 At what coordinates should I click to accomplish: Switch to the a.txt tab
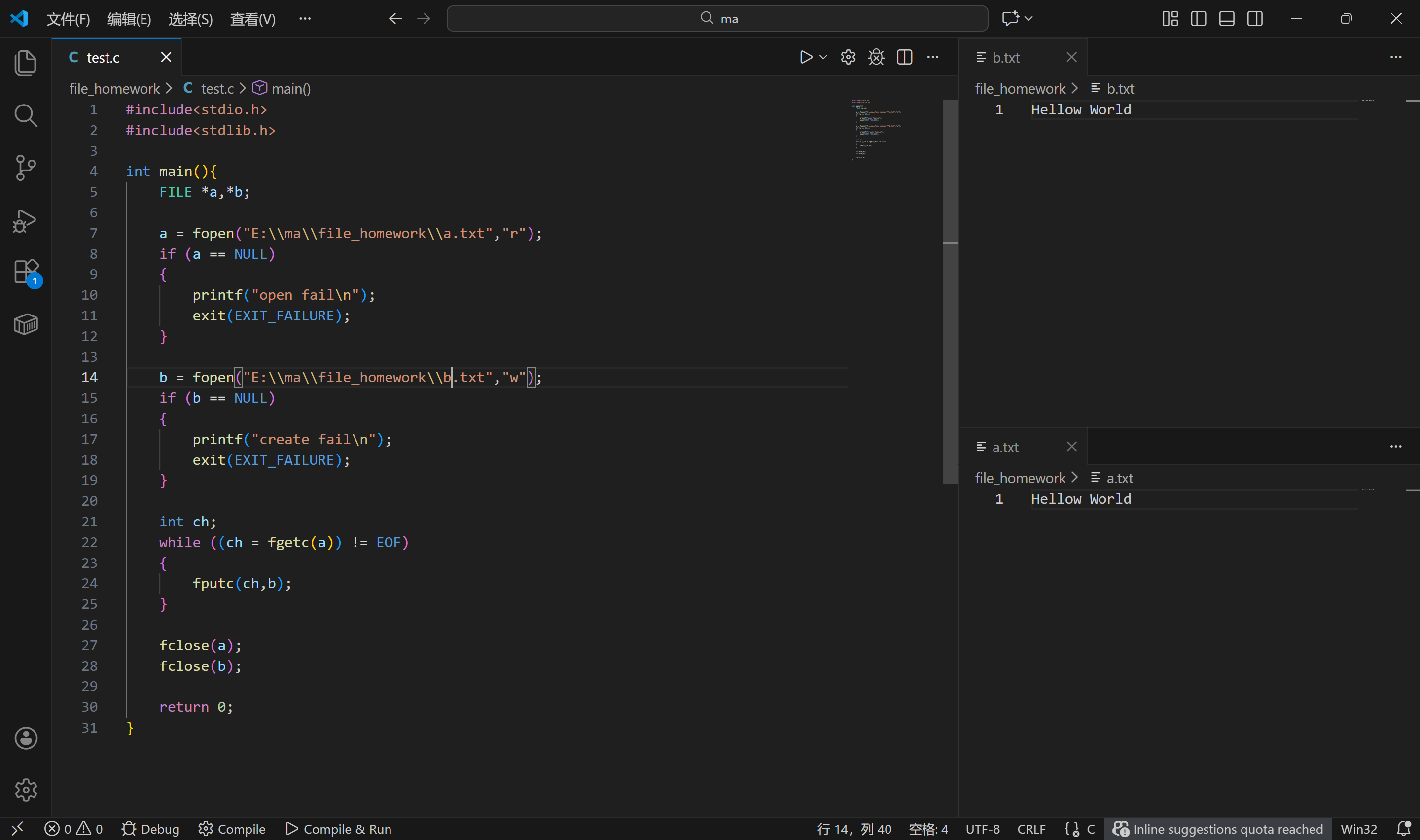1005,447
